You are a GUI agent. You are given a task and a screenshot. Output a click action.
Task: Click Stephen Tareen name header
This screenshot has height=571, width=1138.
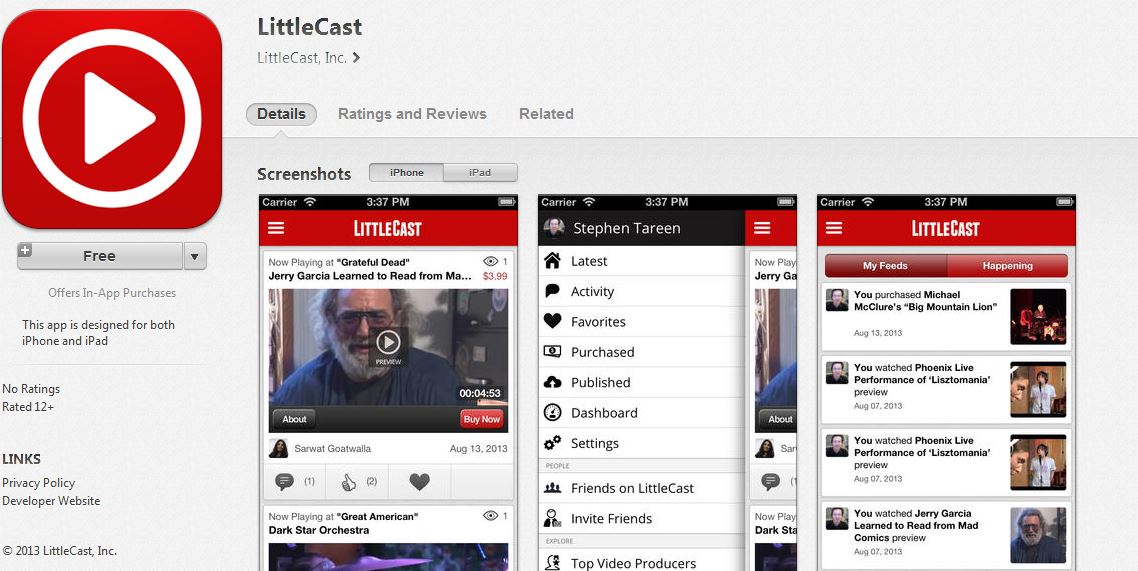pos(627,229)
